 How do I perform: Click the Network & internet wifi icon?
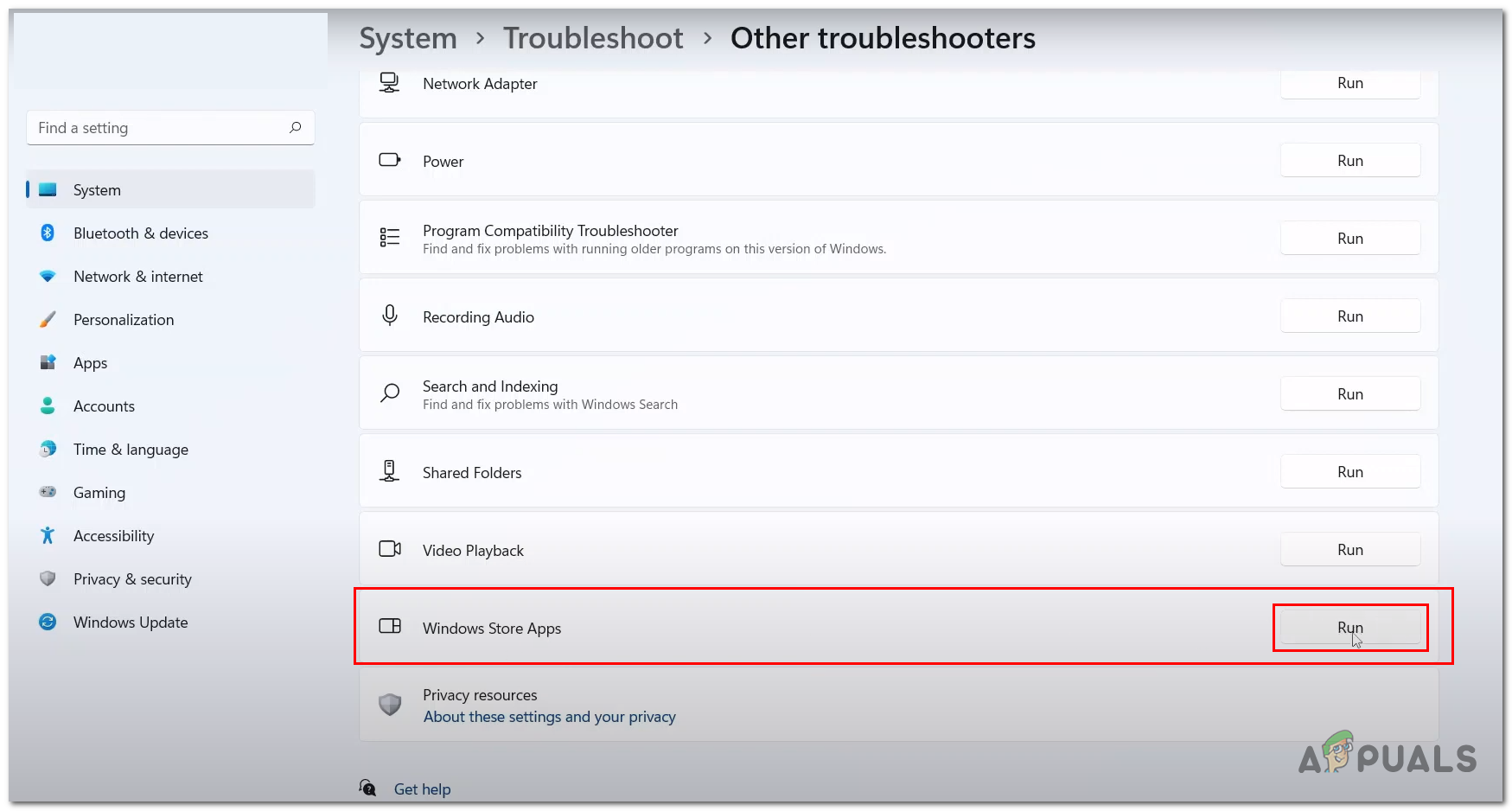point(48,277)
